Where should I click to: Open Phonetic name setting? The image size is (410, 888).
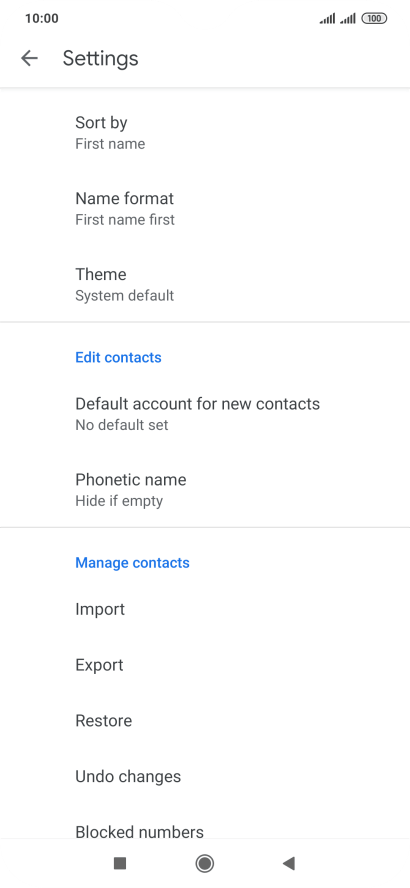tap(205, 490)
